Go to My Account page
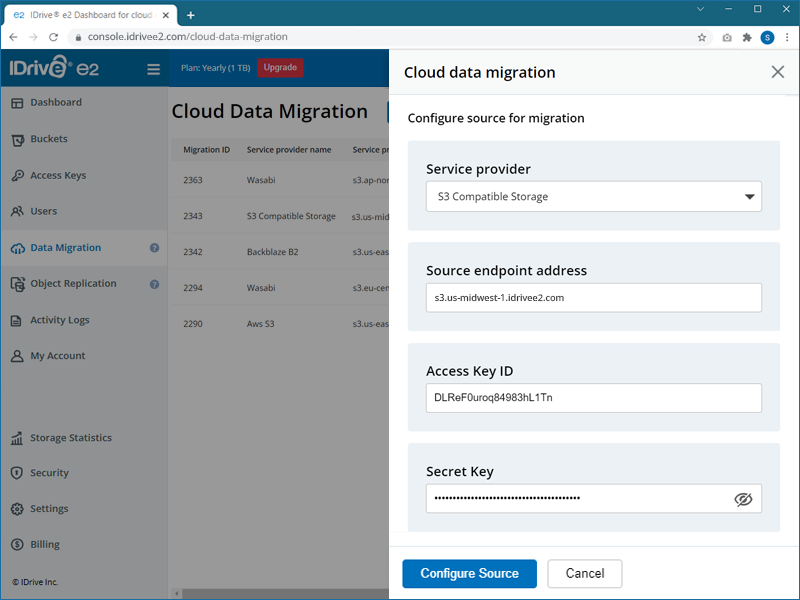Viewport: 800px width, 600px height. (57, 356)
